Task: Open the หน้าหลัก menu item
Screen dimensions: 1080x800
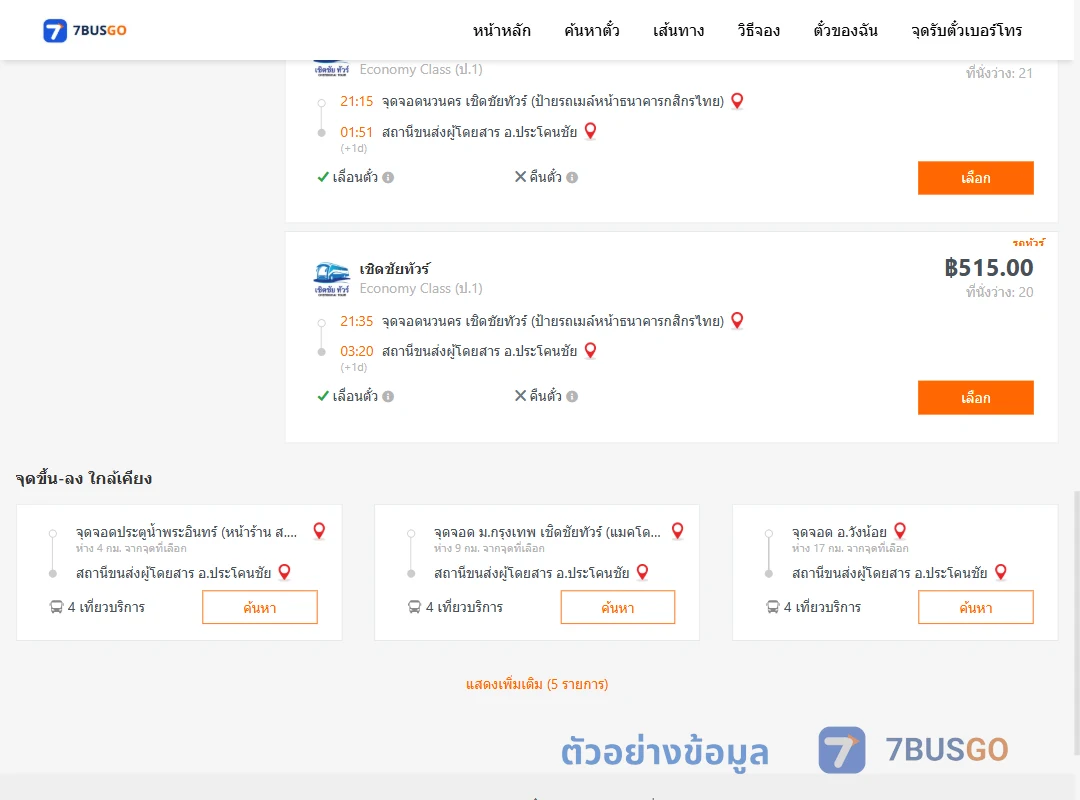Action: coord(501,31)
